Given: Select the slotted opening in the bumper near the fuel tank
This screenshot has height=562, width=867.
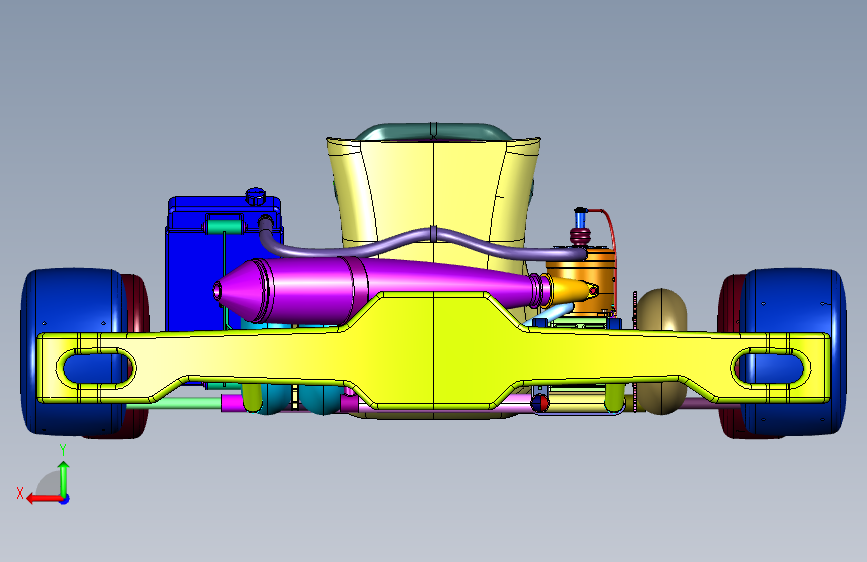Looking at the screenshot, I should tap(97, 368).
